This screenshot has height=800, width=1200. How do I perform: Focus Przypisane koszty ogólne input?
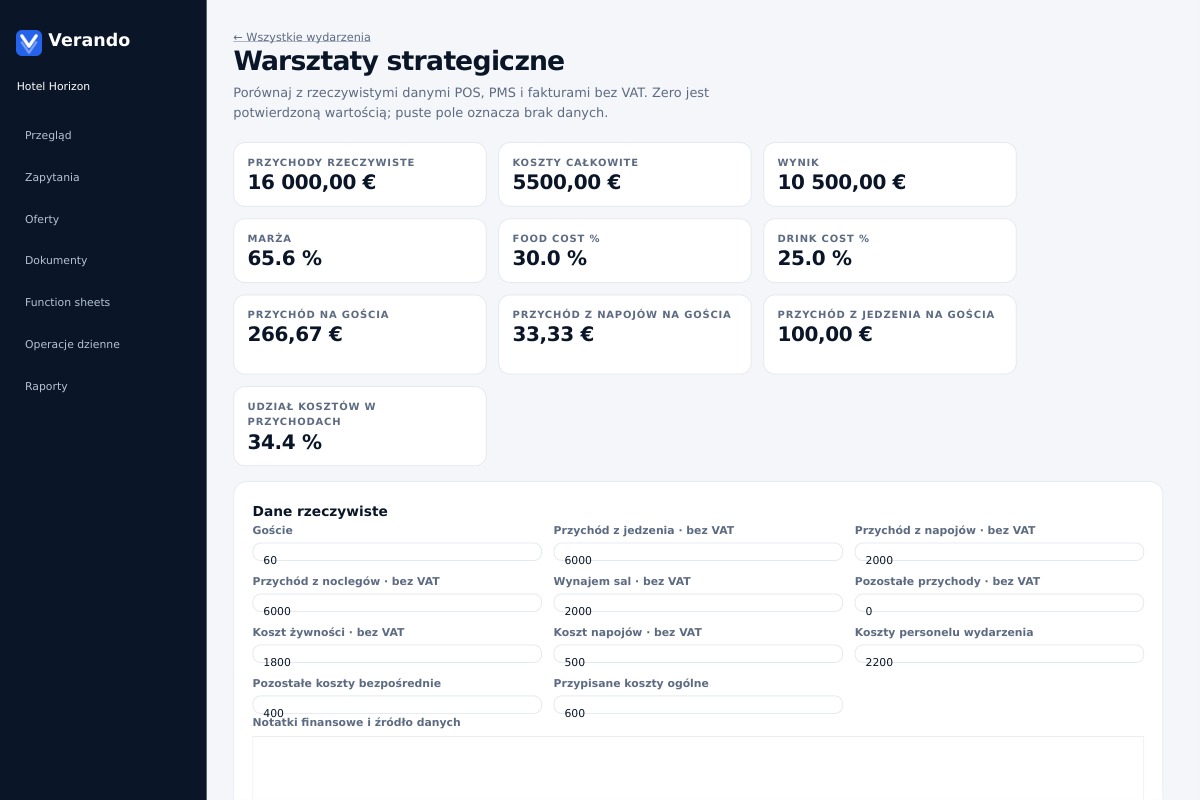698,705
